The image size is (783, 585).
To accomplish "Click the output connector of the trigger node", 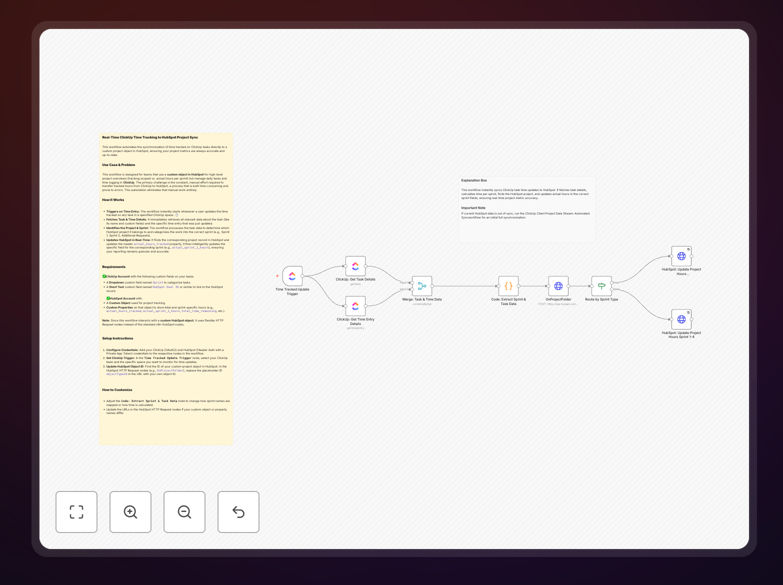I will pyautogui.click(x=304, y=276).
